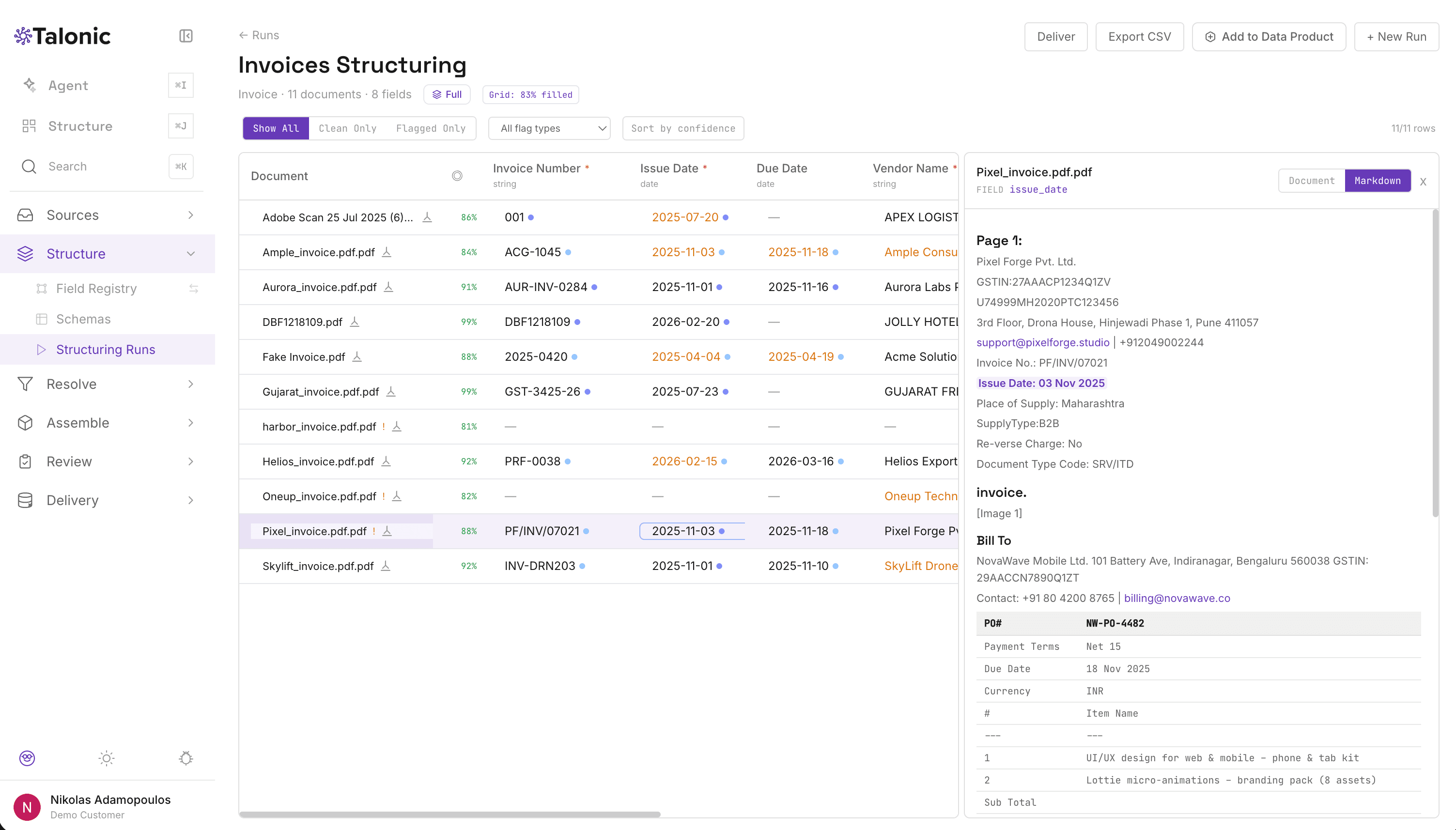
Task: Select the 2025-11-03 Issue Date cell for Pixel_invoice
Action: (x=692, y=531)
